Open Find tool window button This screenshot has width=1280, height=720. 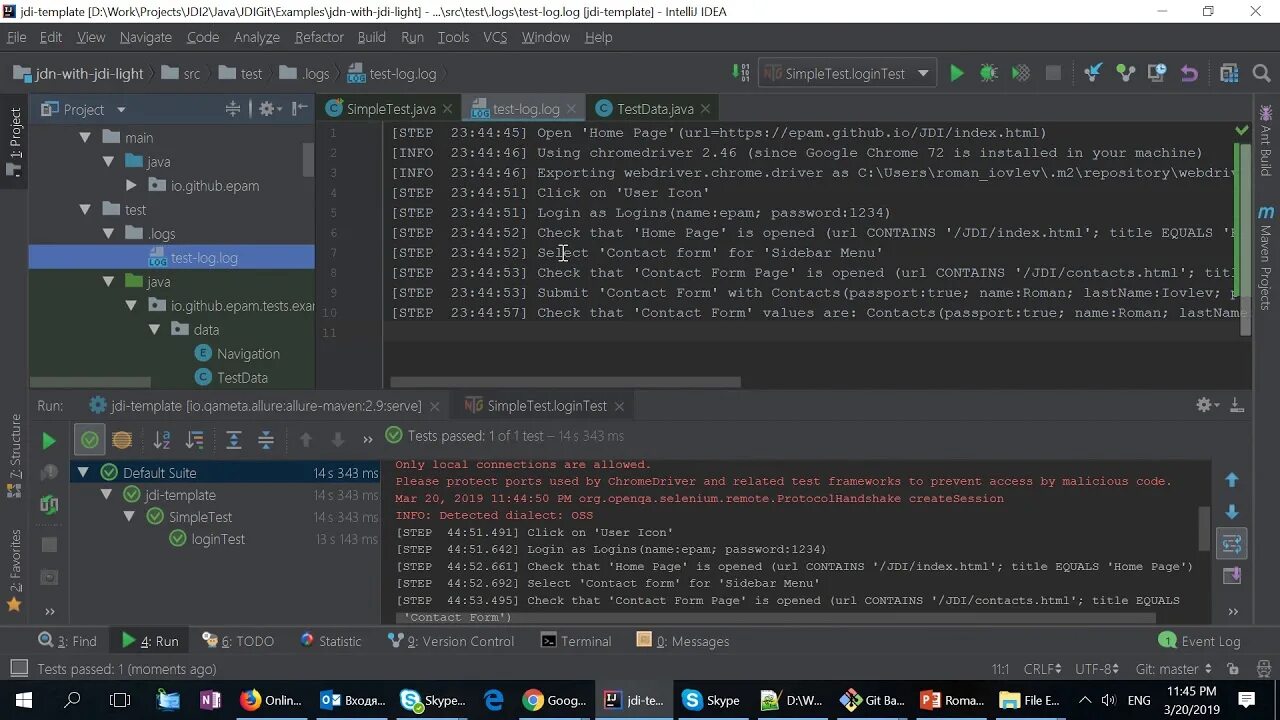pos(67,641)
